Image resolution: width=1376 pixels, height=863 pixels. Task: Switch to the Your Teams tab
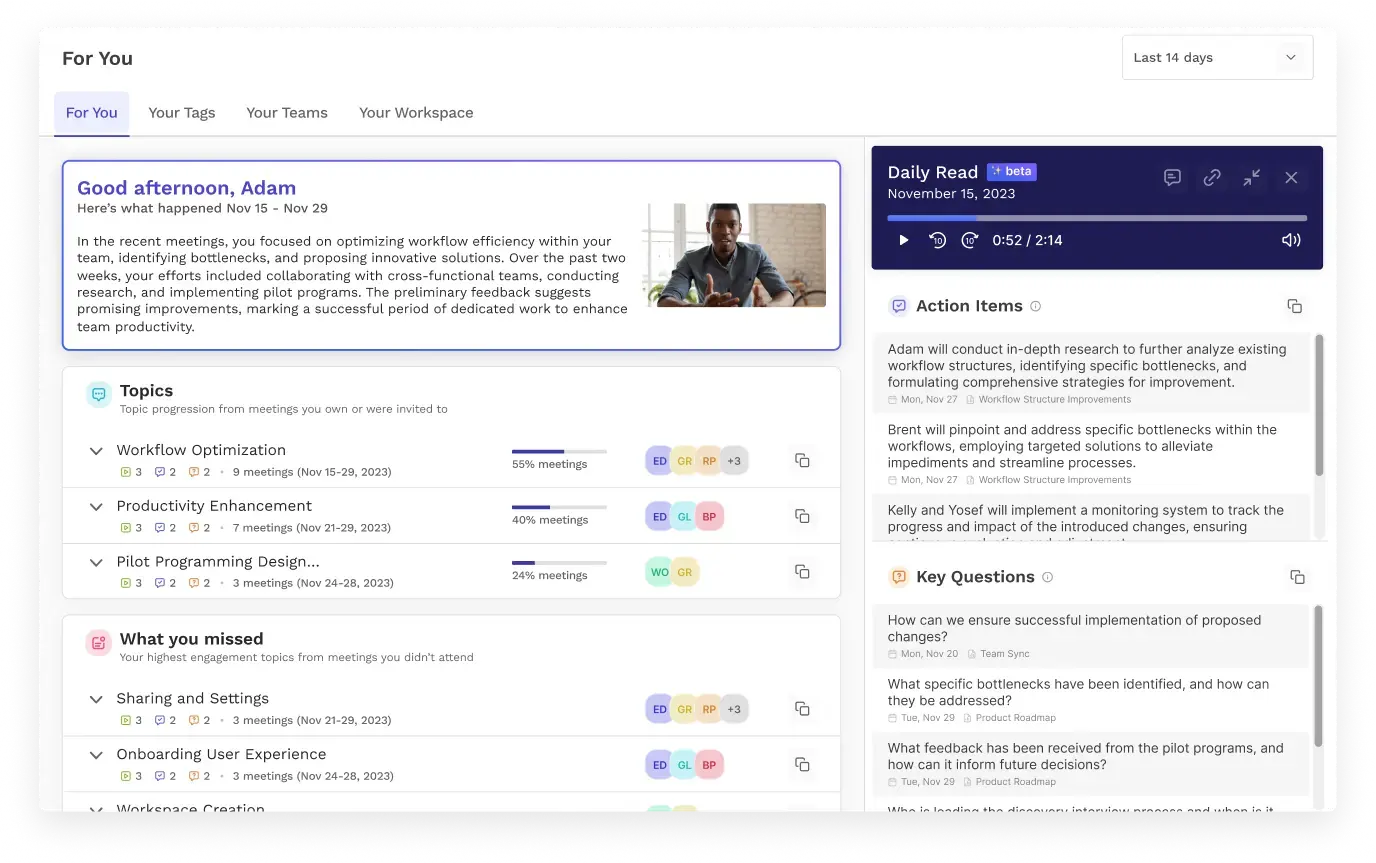pyautogui.click(x=287, y=112)
